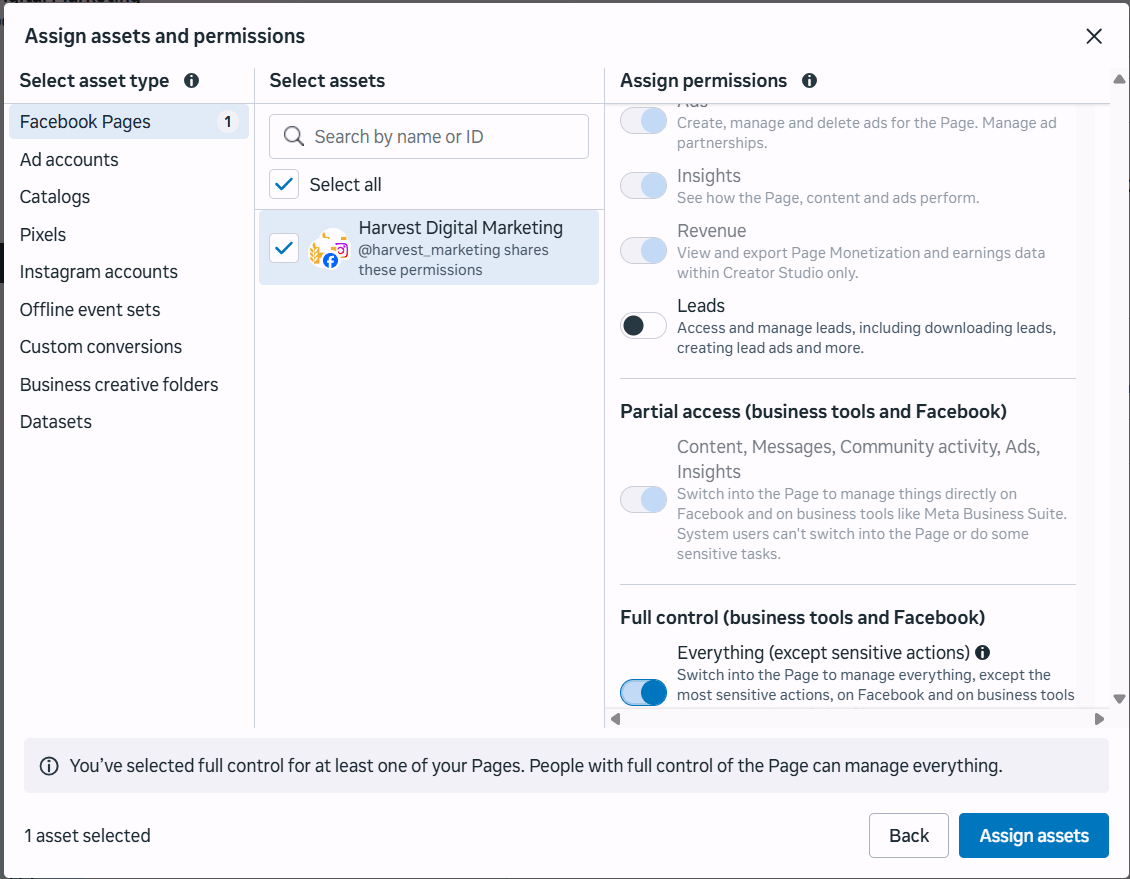Click the permissions panel scroll down arrow
Image resolution: width=1130 pixels, height=879 pixels.
pos(1119,699)
